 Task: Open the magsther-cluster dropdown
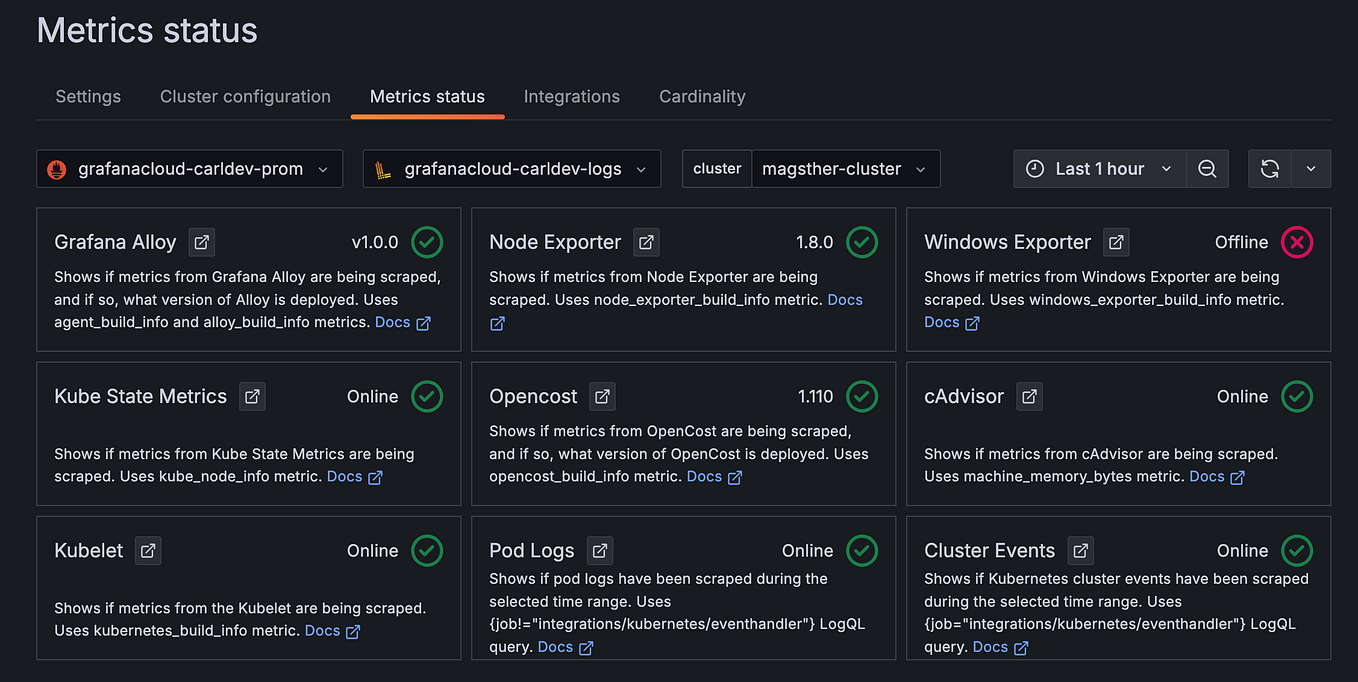coord(845,168)
